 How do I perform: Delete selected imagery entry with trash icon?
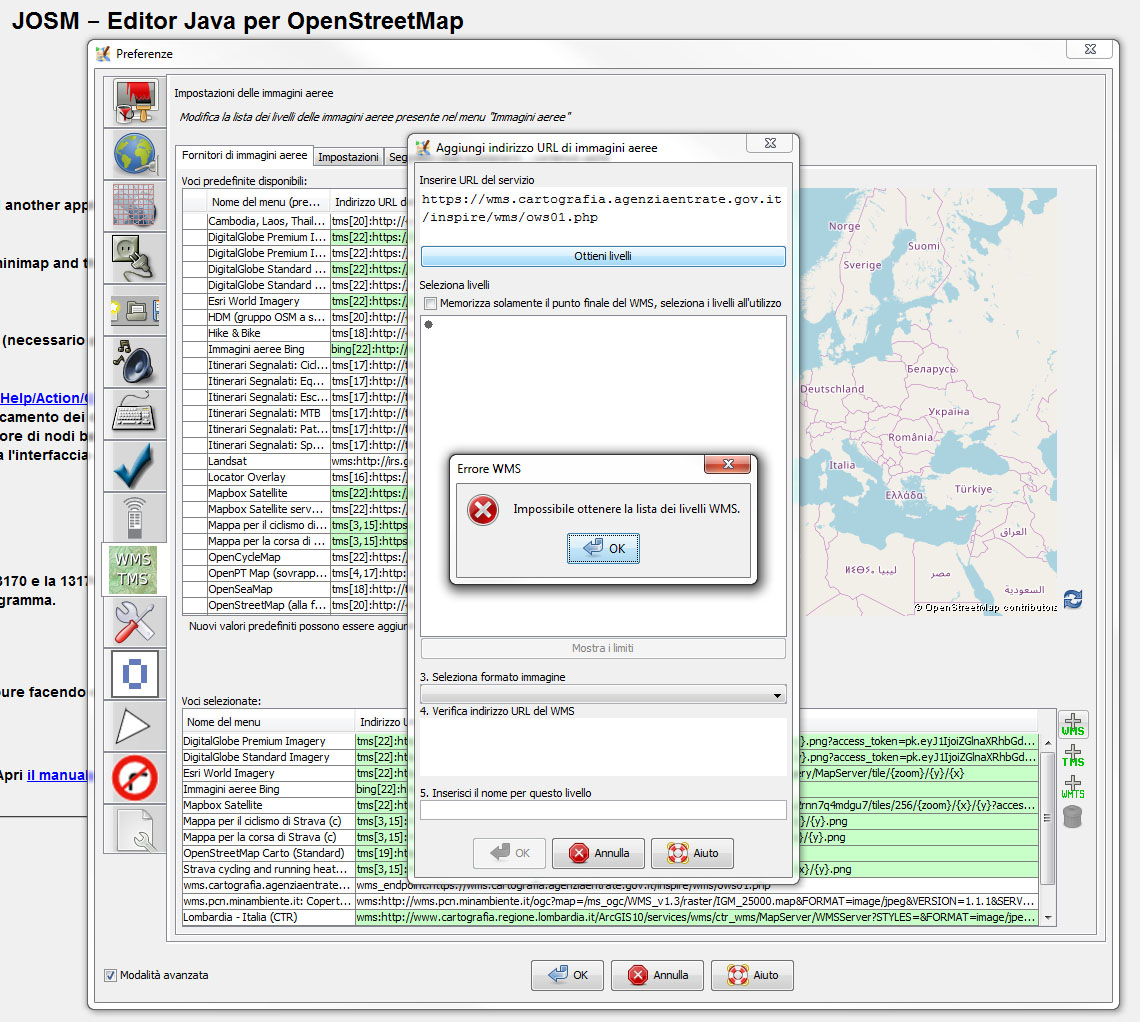(x=1072, y=817)
